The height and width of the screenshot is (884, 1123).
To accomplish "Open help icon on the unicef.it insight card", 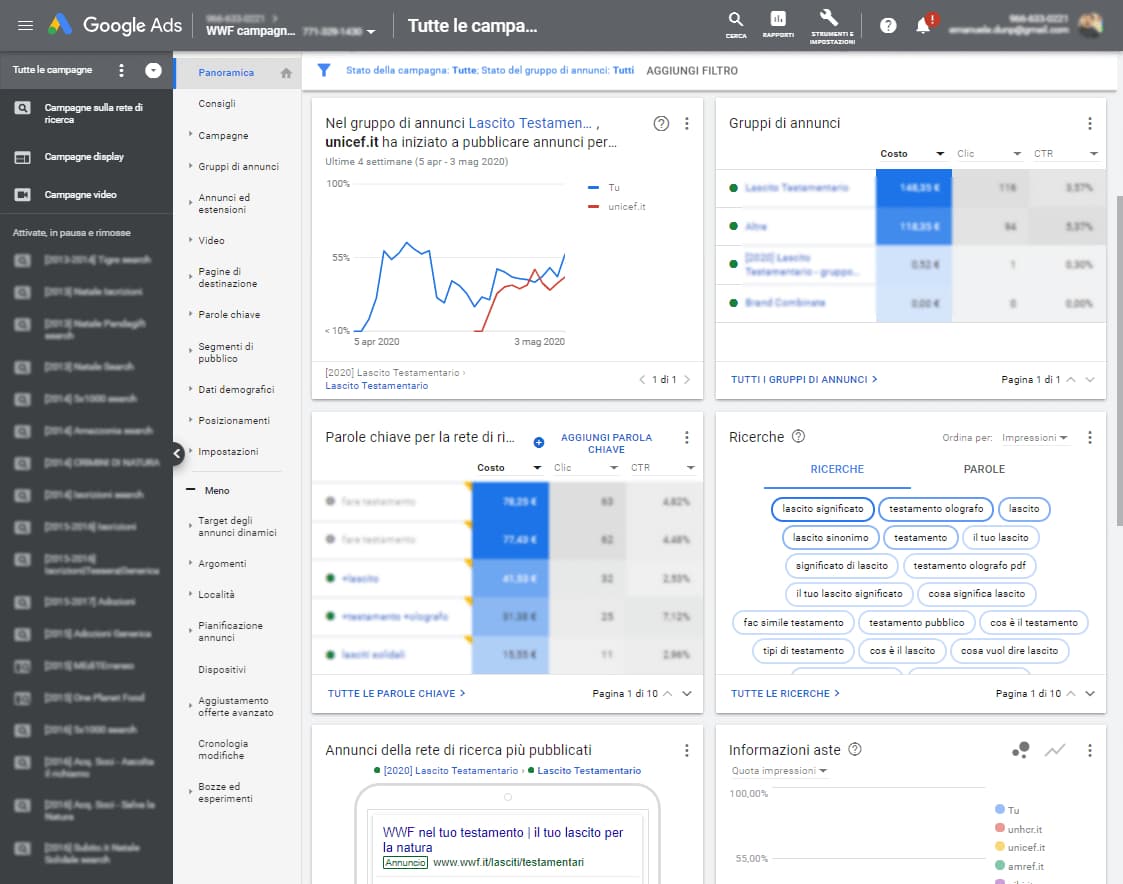I will 661,124.
